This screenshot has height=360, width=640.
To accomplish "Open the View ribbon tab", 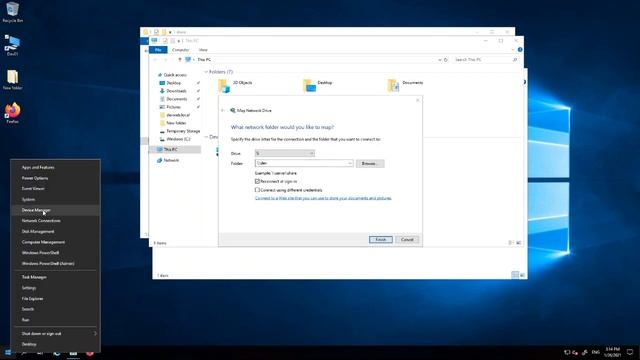I will [203, 50].
